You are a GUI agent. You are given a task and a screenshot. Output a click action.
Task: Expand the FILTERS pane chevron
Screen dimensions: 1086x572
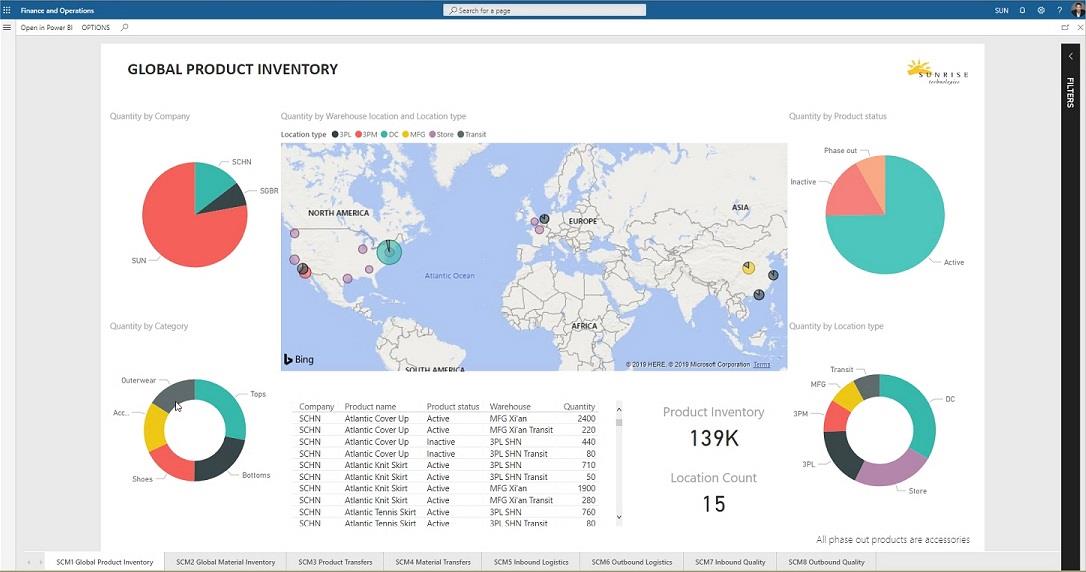[1071, 56]
